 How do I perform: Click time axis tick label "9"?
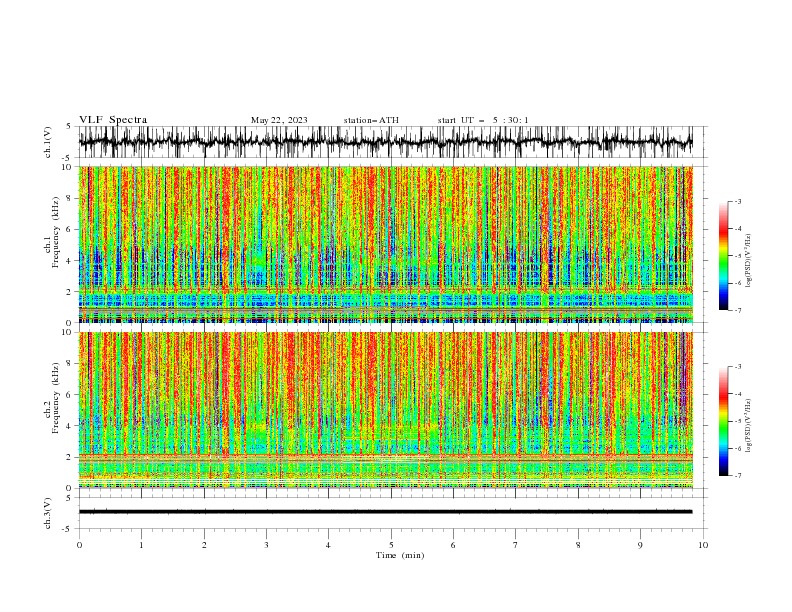(640, 545)
